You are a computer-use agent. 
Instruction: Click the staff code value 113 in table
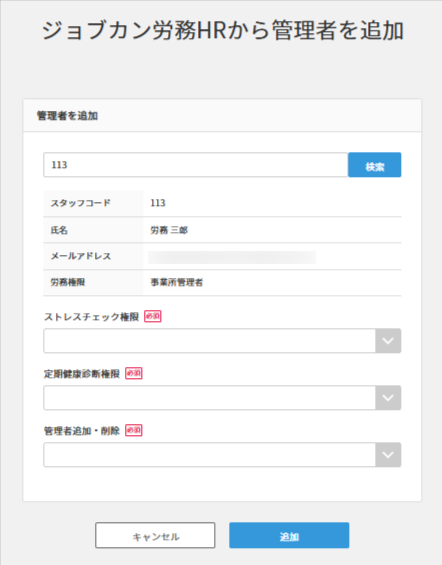click(x=158, y=203)
